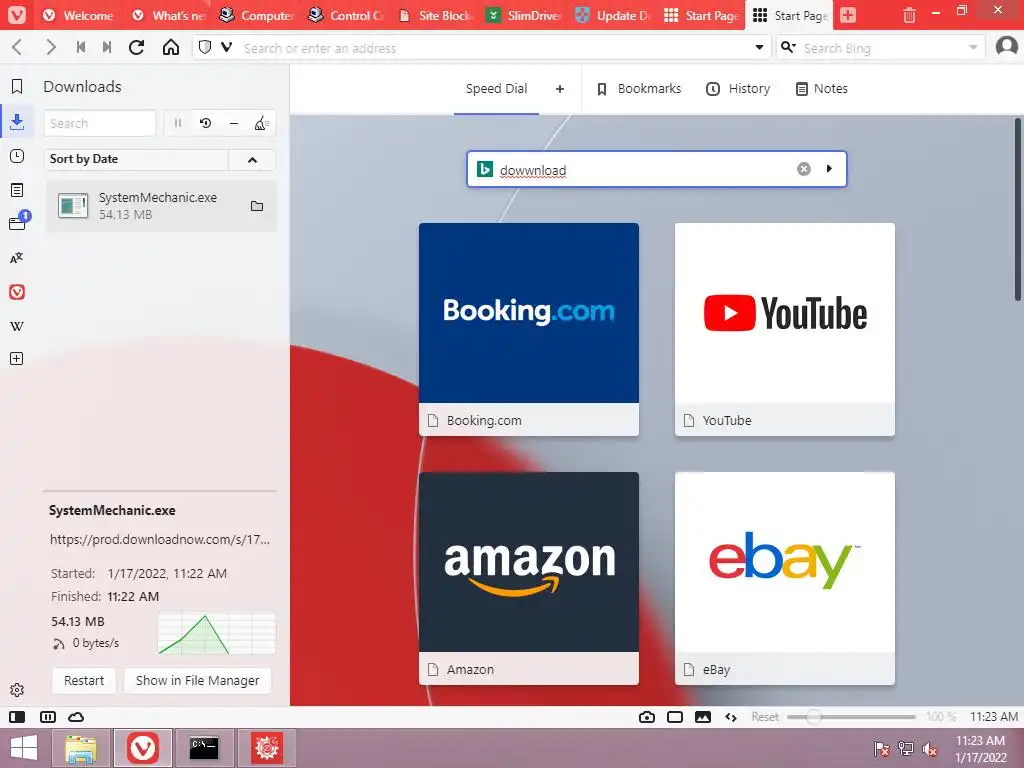Image resolution: width=1024 pixels, height=768 pixels.
Task: Click the start page vertical scrollbar
Action: pos(1019,209)
